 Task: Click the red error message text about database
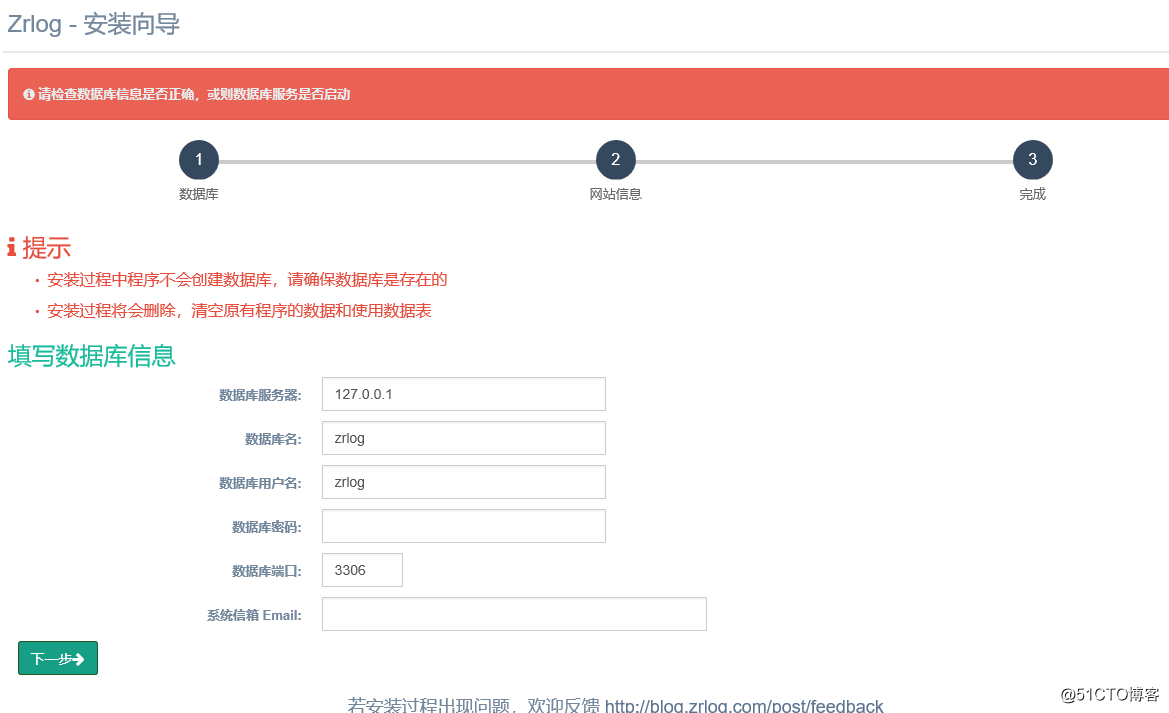point(194,95)
